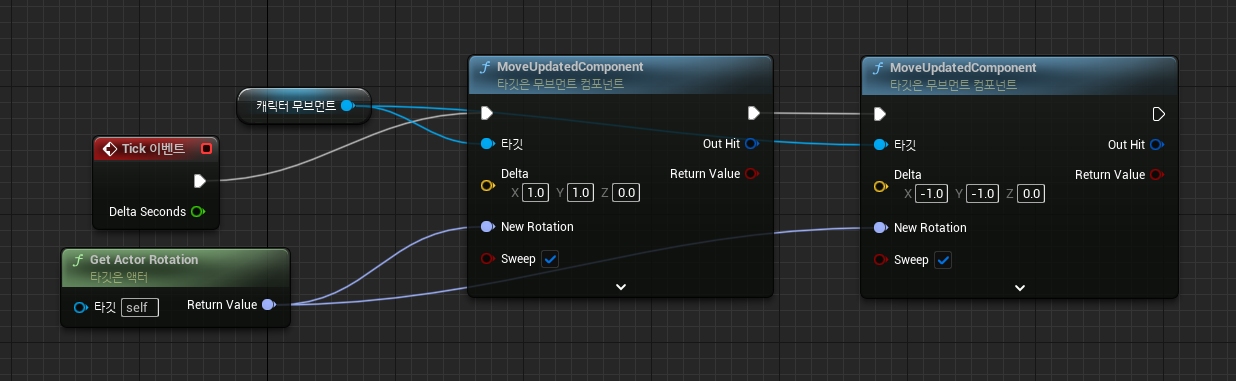Click Delta X field showing -1.0

[x=932, y=194]
